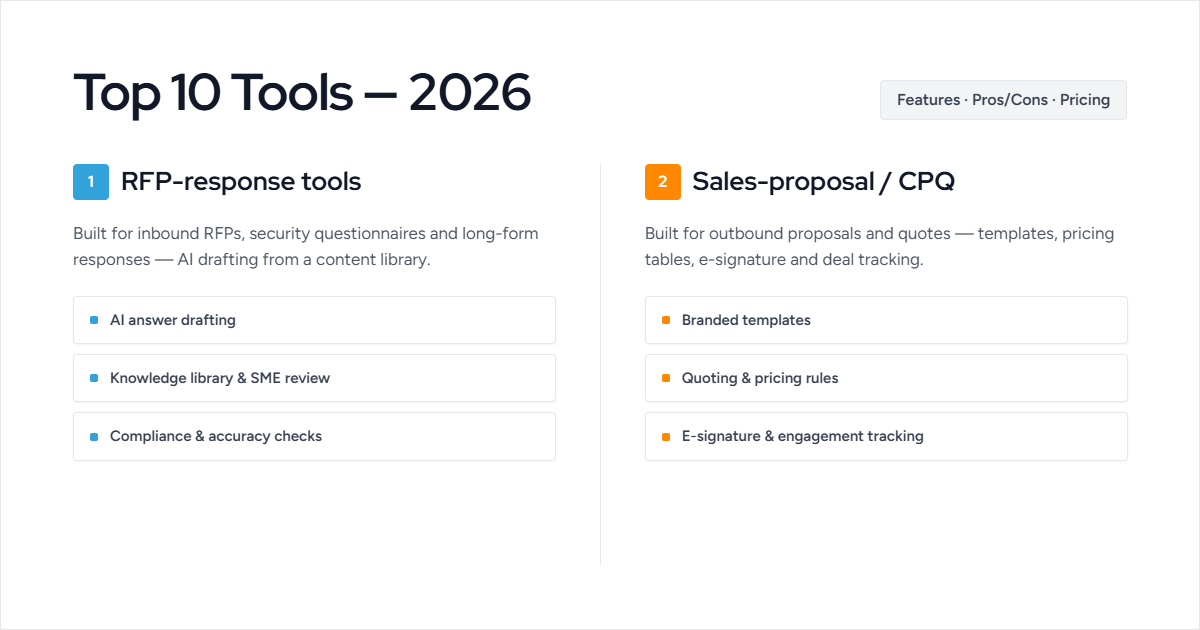The image size is (1200, 630).
Task: Click the blue bullet beside AI answer drafting
Action: 94,320
